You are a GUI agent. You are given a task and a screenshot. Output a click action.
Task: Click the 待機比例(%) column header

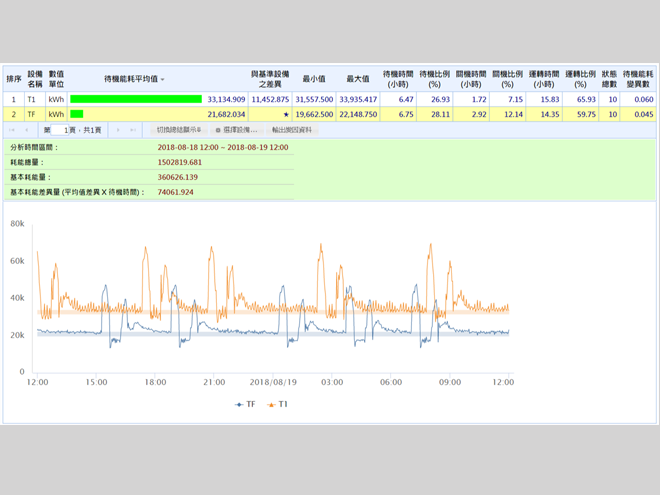pos(434,79)
